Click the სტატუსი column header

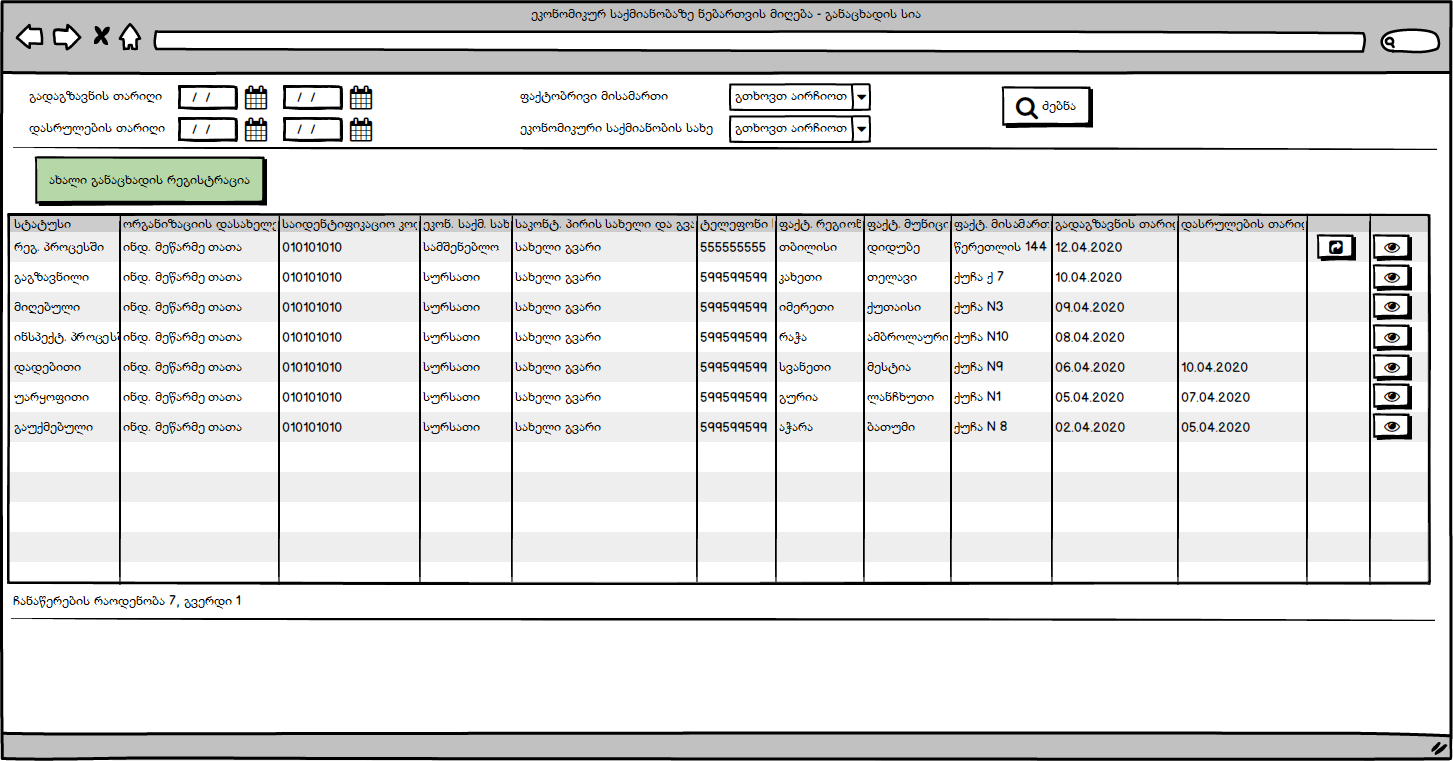tap(64, 225)
